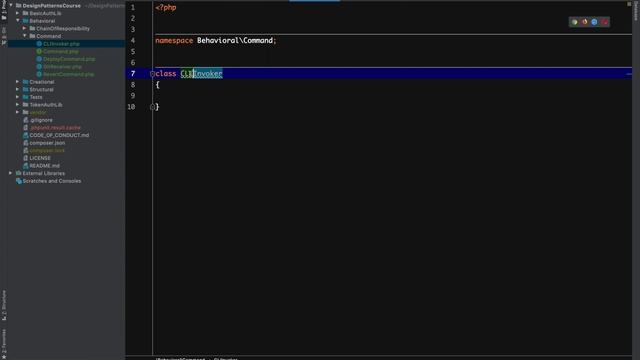The width and height of the screenshot is (640, 360).
Task: Expand the vendor folder
Action: point(18,112)
